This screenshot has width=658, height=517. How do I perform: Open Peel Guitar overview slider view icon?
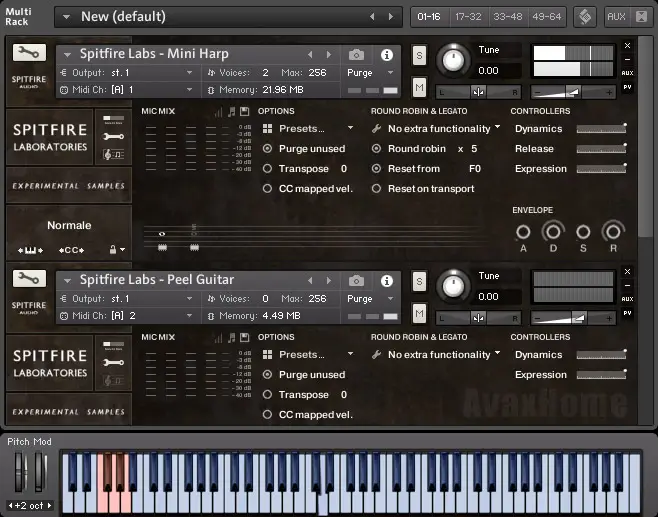[113, 346]
